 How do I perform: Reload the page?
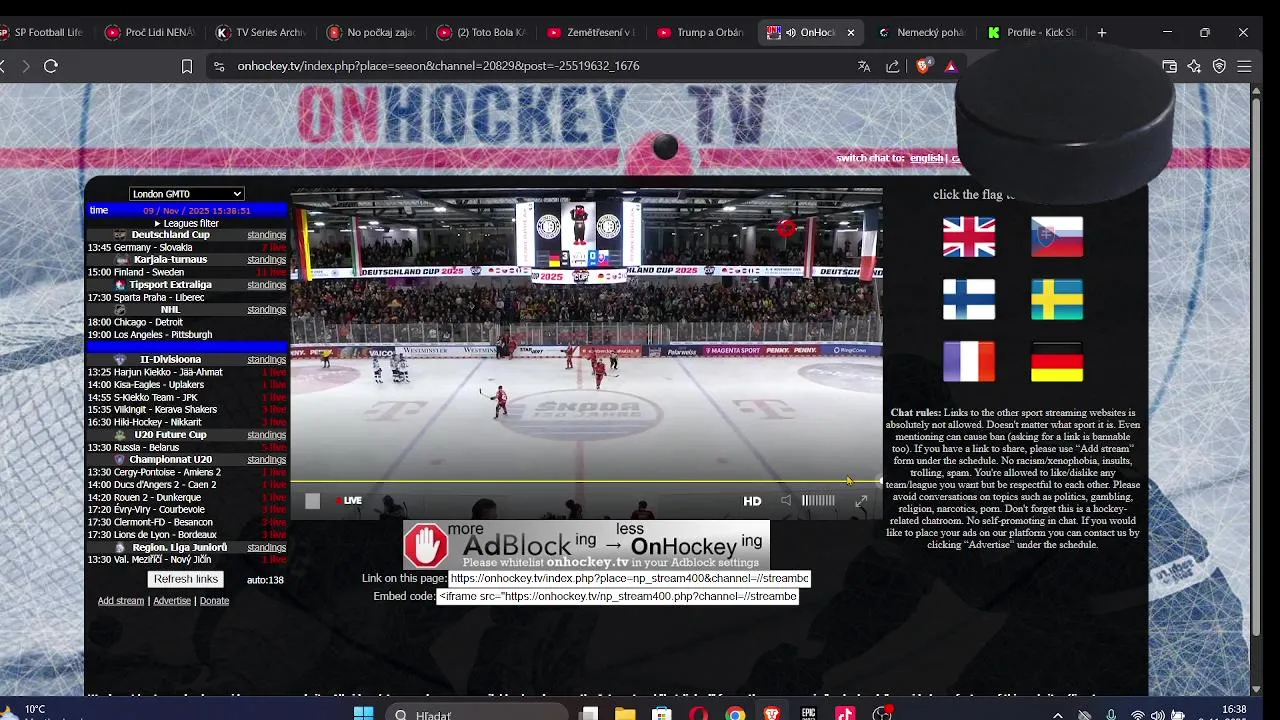pos(51,66)
